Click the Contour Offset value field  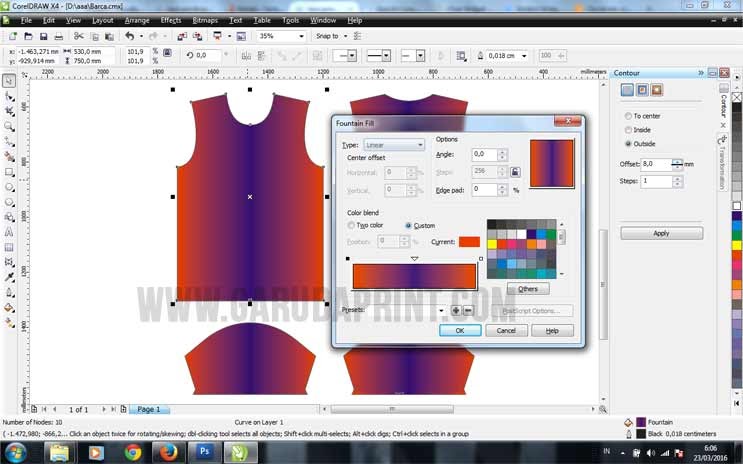coord(656,164)
